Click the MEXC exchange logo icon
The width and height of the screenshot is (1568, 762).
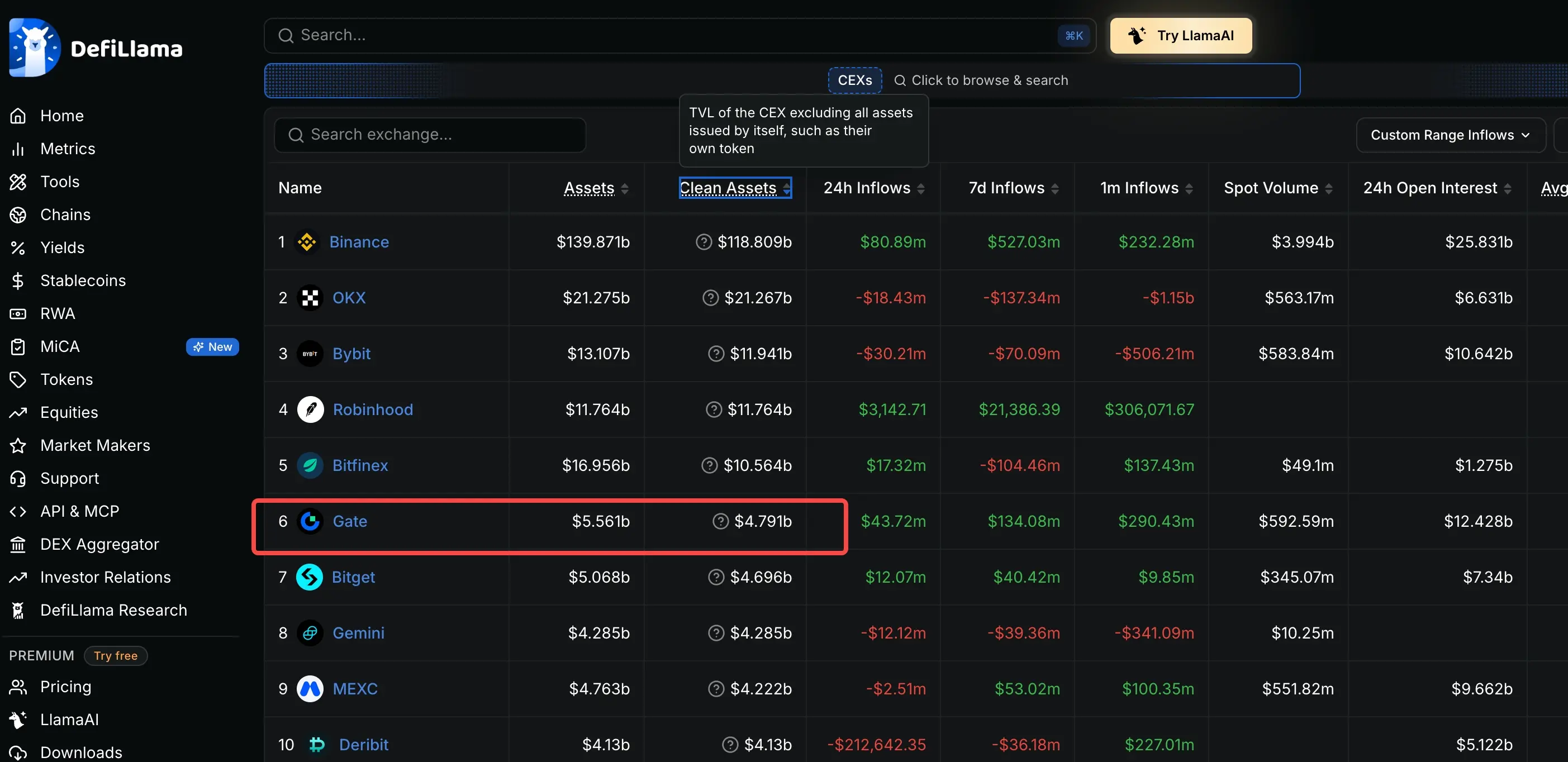pos(310,689)
